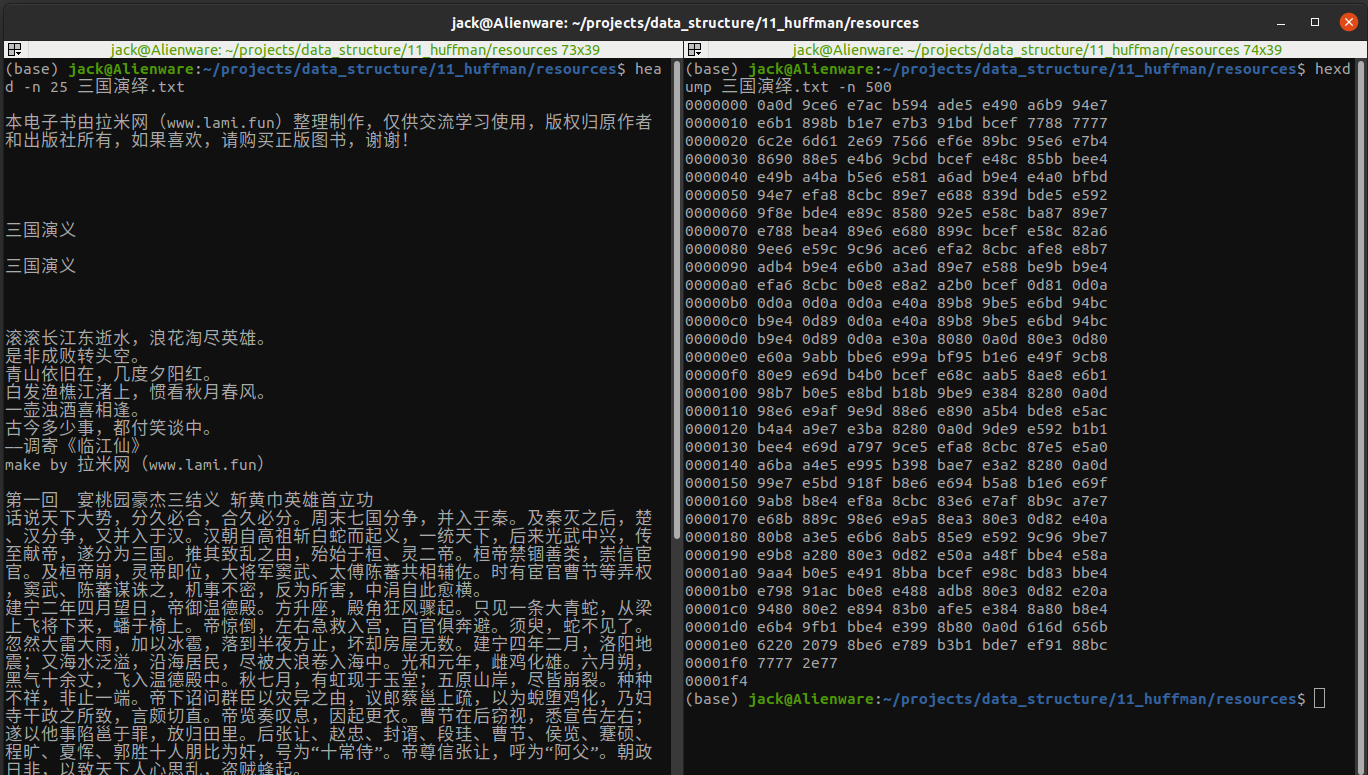
Task: Click the line '滚滚长江东逝水，浪花淘尽英雄。'
Action: click(136, 338)
